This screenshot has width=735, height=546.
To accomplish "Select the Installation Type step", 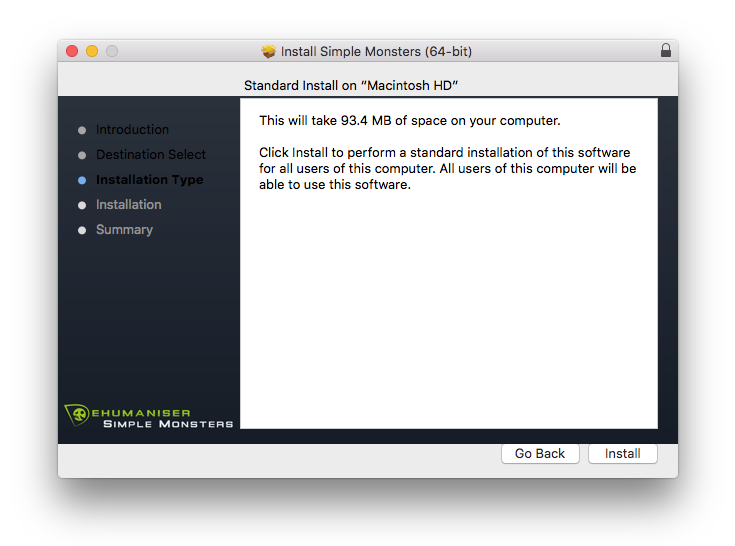I will [x=149, y=180].
